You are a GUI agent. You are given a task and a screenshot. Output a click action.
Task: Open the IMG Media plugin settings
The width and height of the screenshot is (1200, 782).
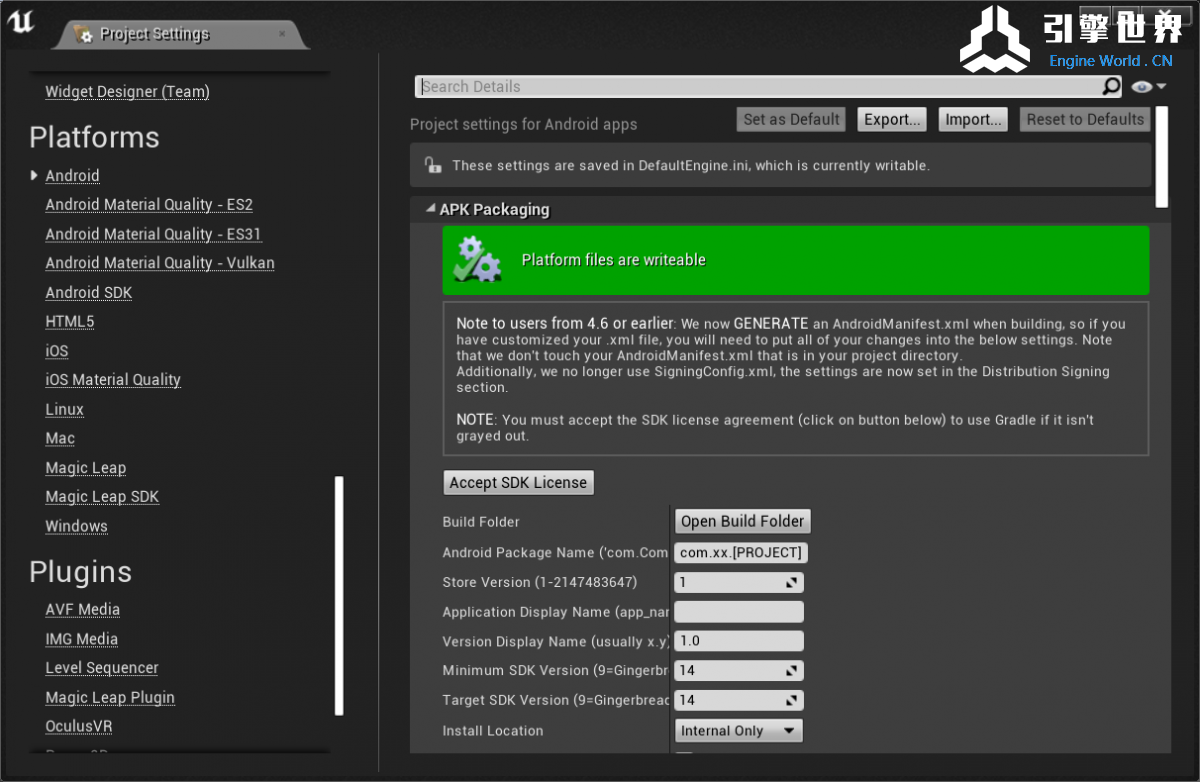coord(81,640)
